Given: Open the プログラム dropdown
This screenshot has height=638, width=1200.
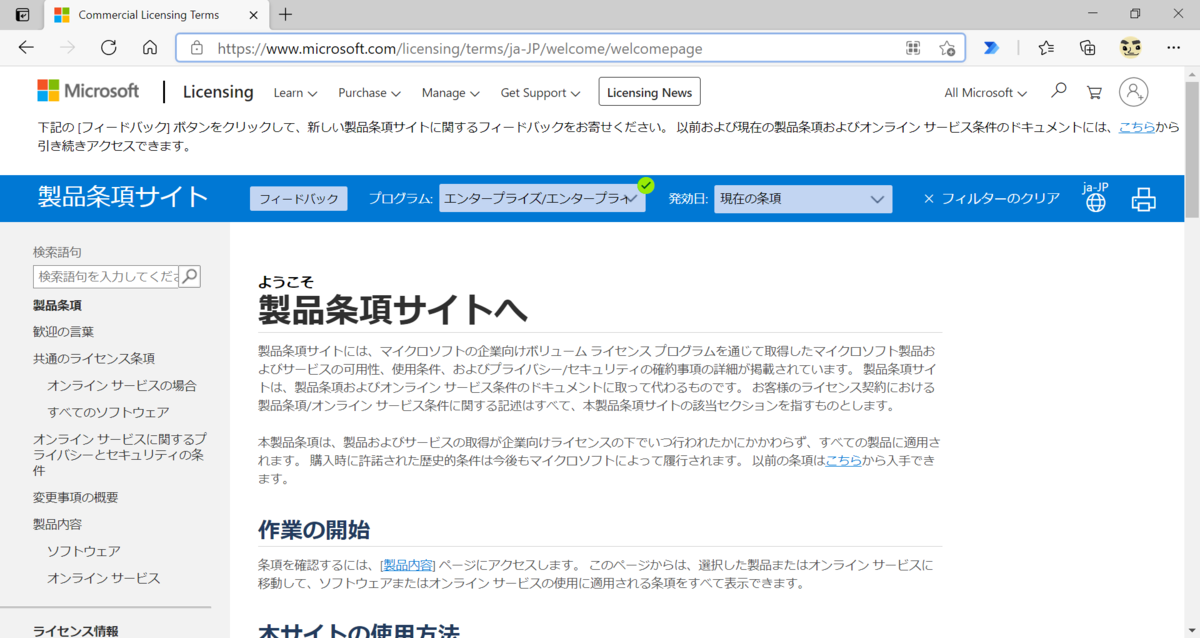Looking at the screenshot, I should pos(542,198).
